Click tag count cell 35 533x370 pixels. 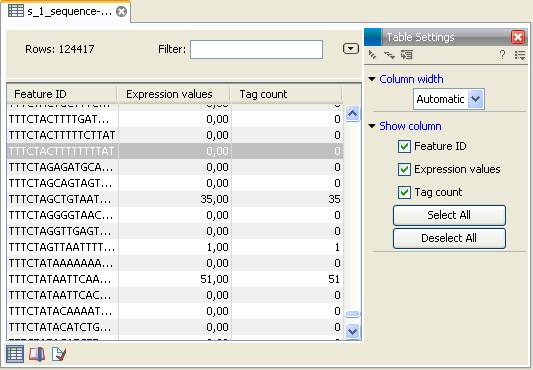point(334,199)
